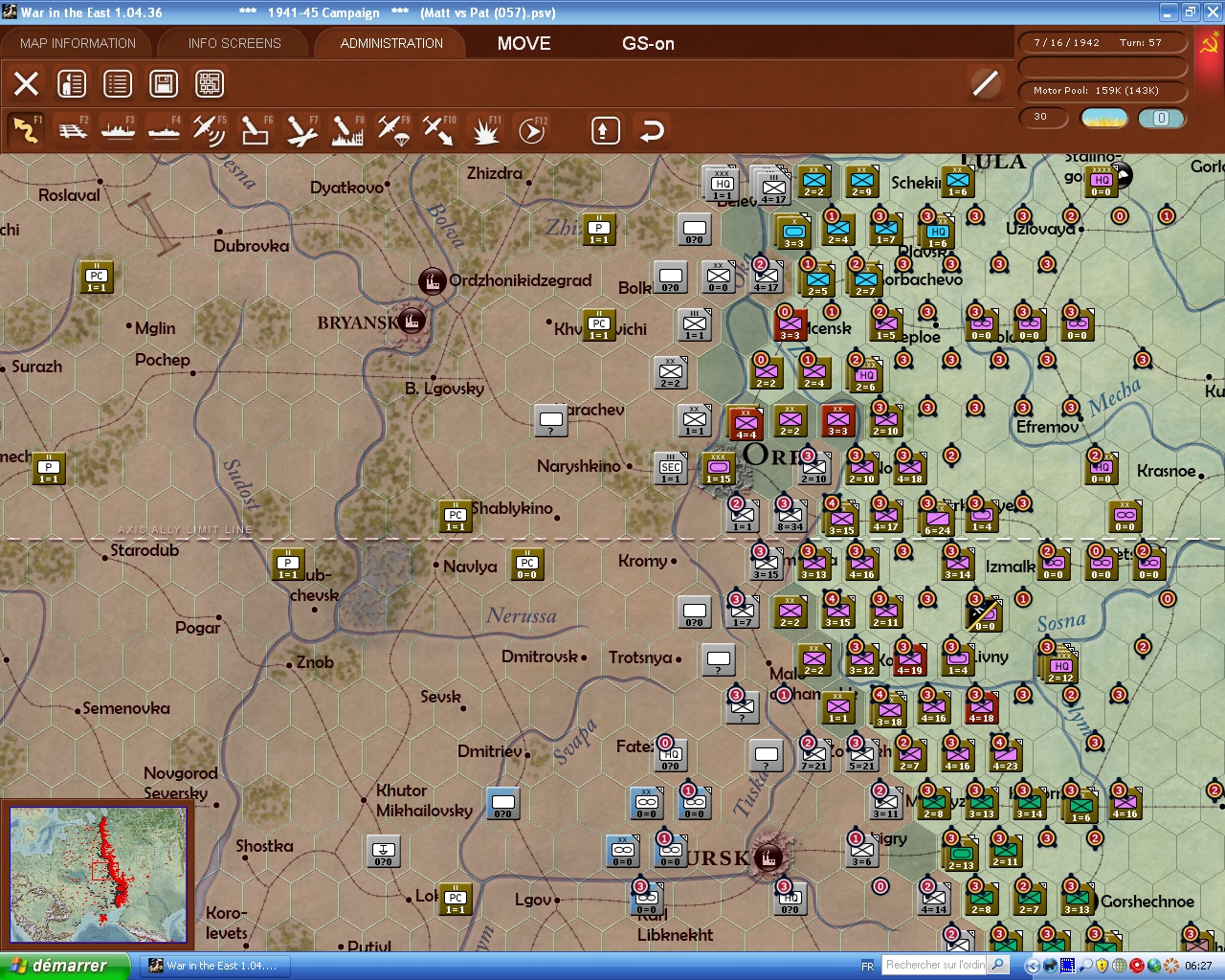This screenshot has height=980, width=1225.
Task: Click the X icon in administration toolbar
Action: point(26,84)
